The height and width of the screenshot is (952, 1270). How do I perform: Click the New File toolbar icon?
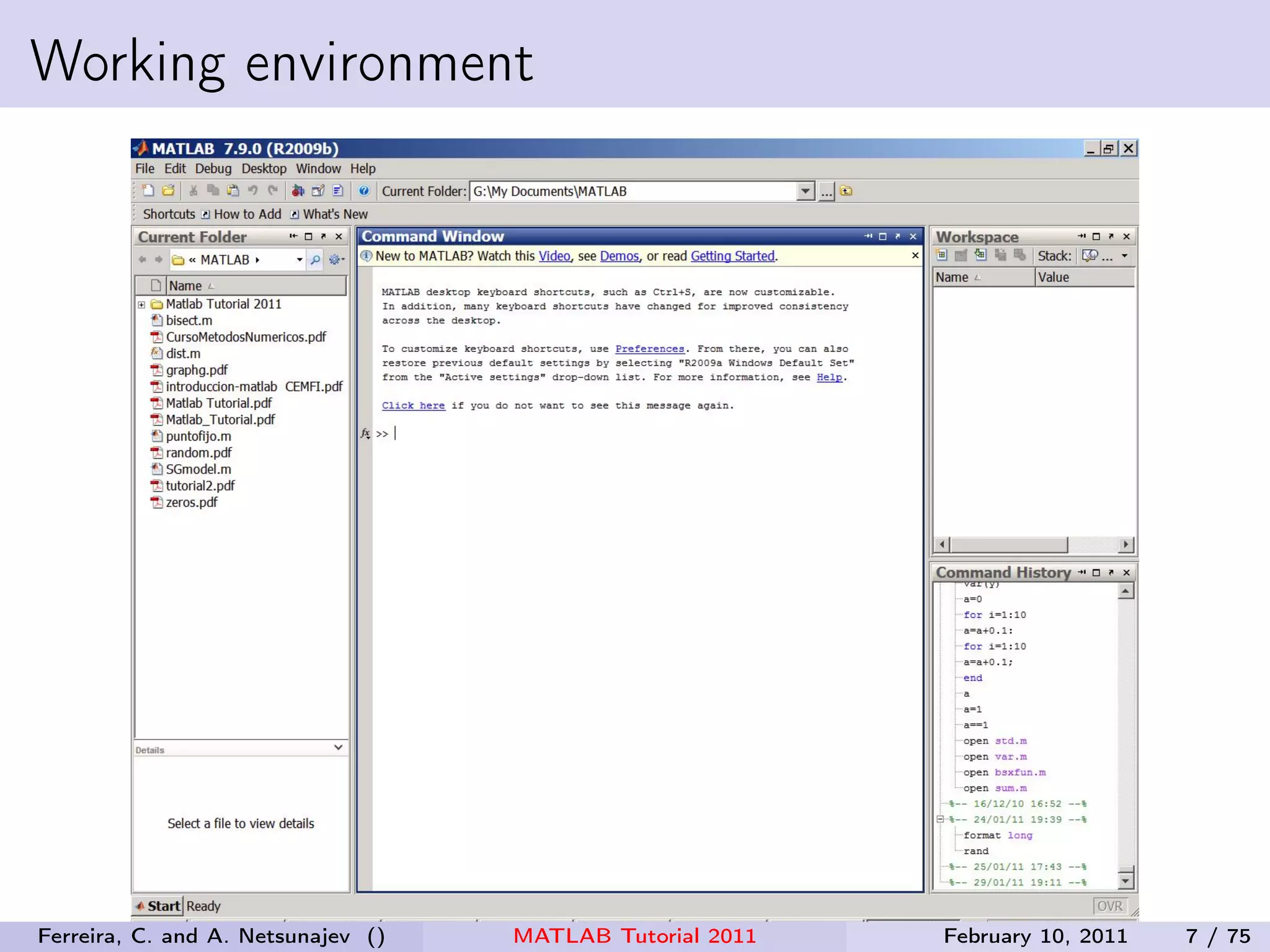click(x=148, y=191)
